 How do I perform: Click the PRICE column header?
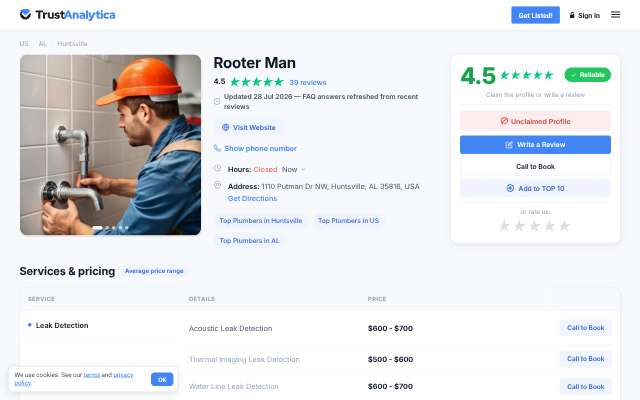coord(377,299)
